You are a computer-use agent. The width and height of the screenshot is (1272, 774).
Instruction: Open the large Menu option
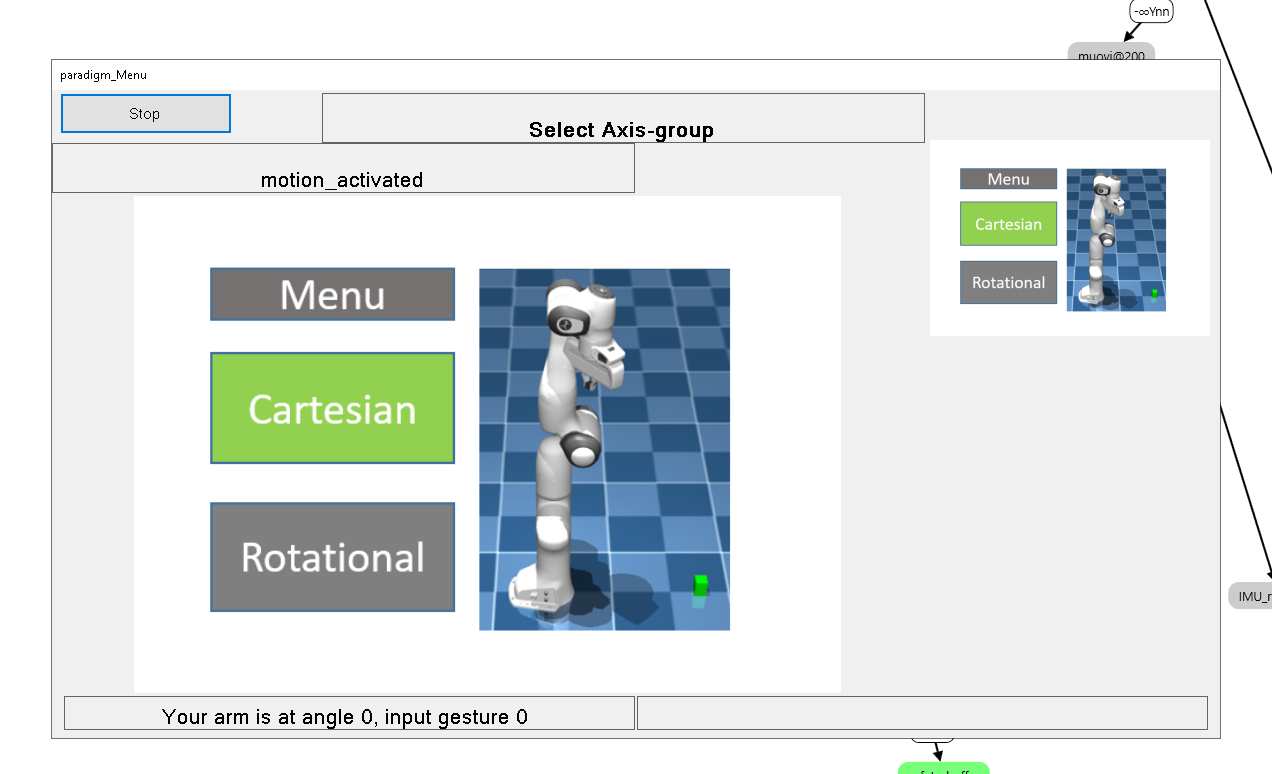(332, 294)
